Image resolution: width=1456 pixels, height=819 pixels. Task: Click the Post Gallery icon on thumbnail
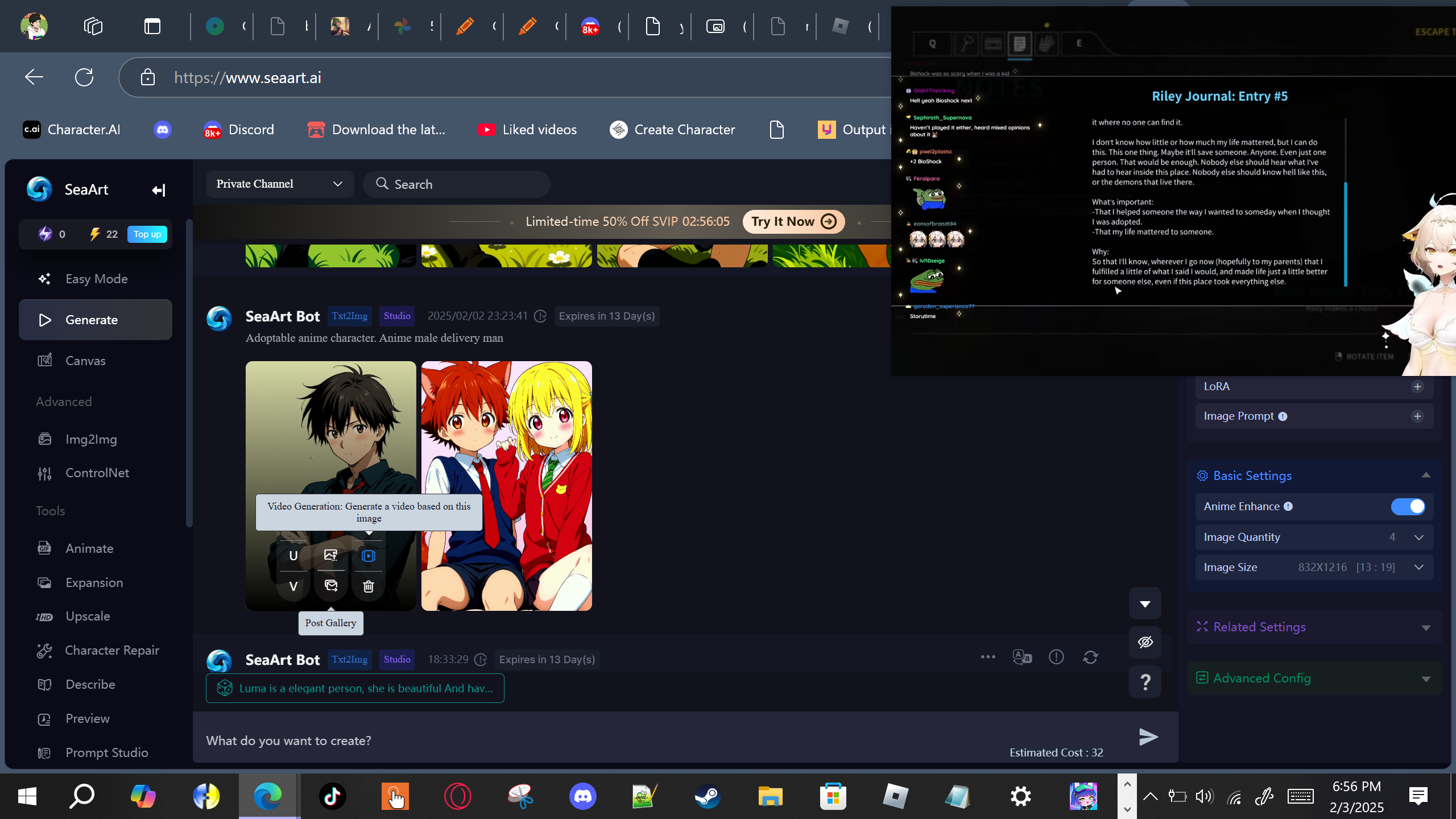coord(331,586)
